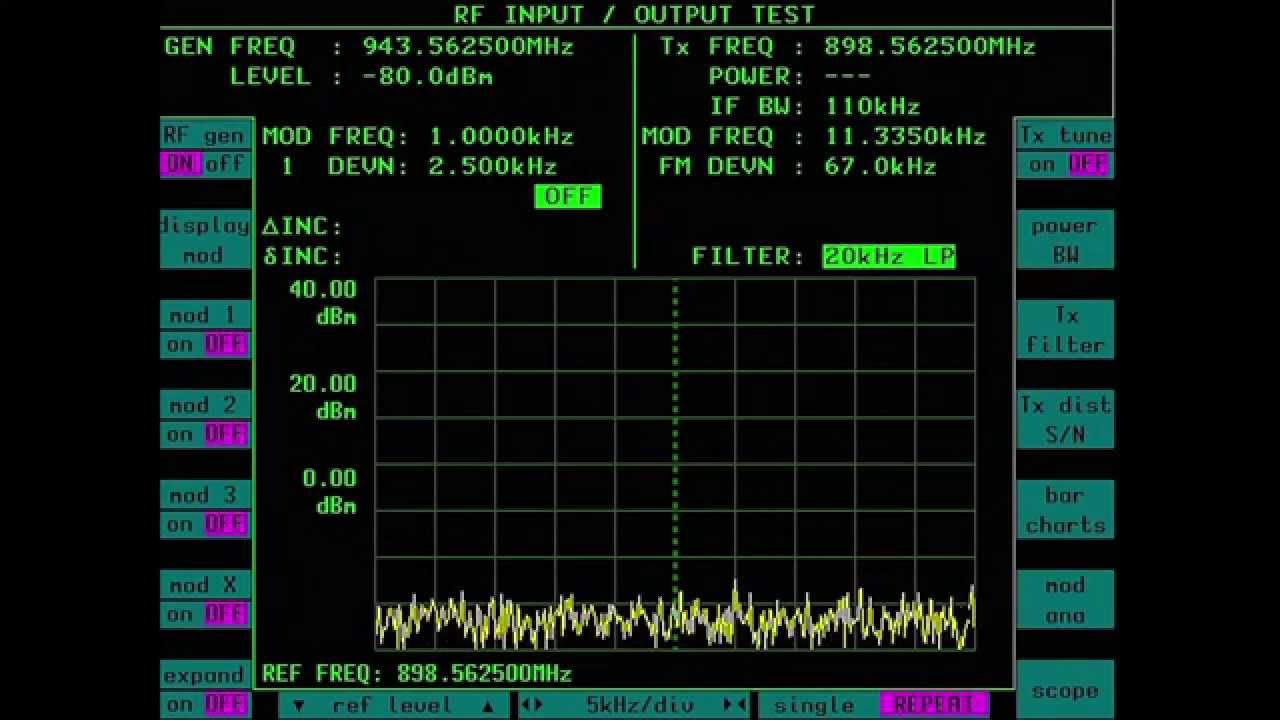Viewport: 1280px width, 720px height.
Task: Click RF INPUT / OUTPUT TEST title
Action: pos(635,14)
